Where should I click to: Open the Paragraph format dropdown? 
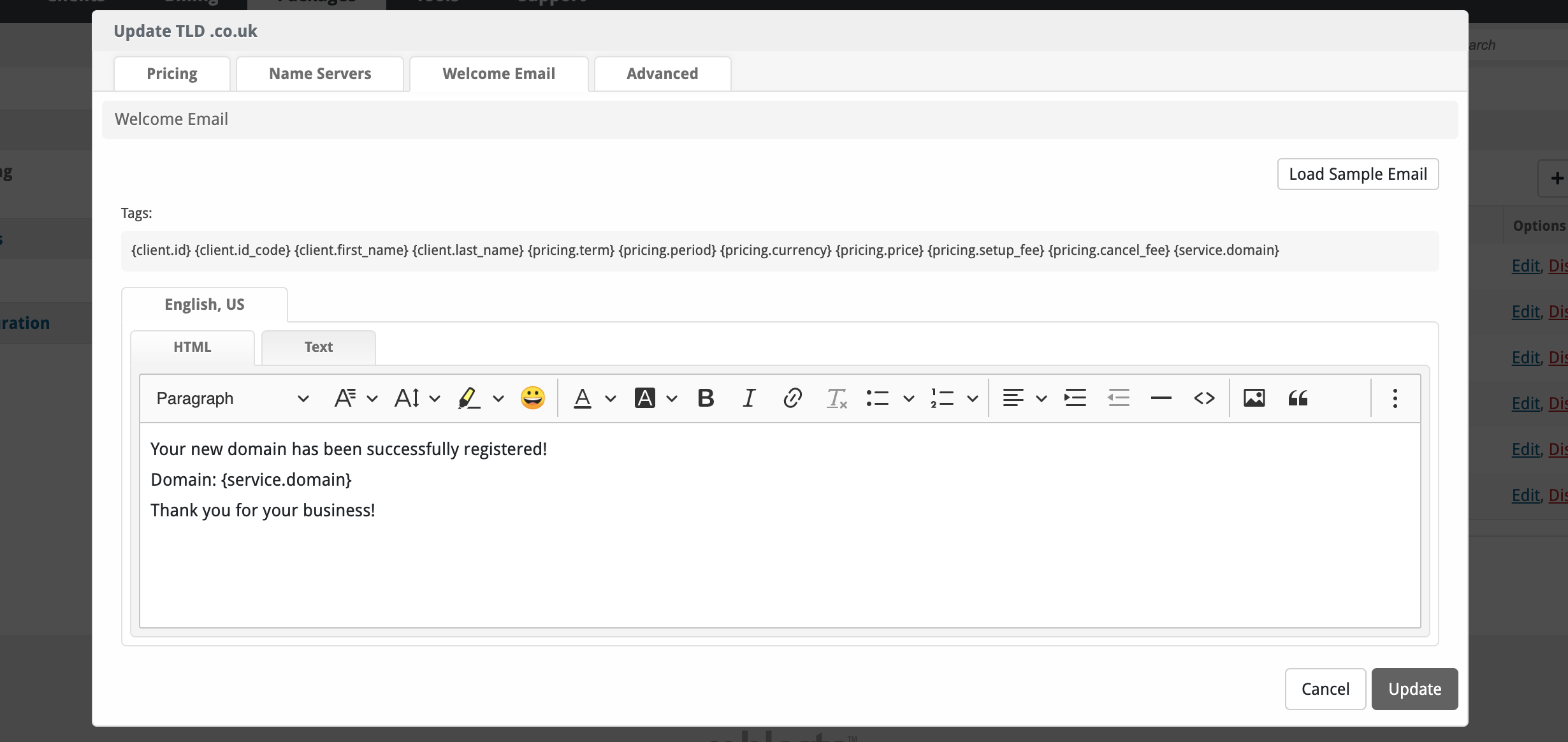pyautogui.click(x=232, y=398)
